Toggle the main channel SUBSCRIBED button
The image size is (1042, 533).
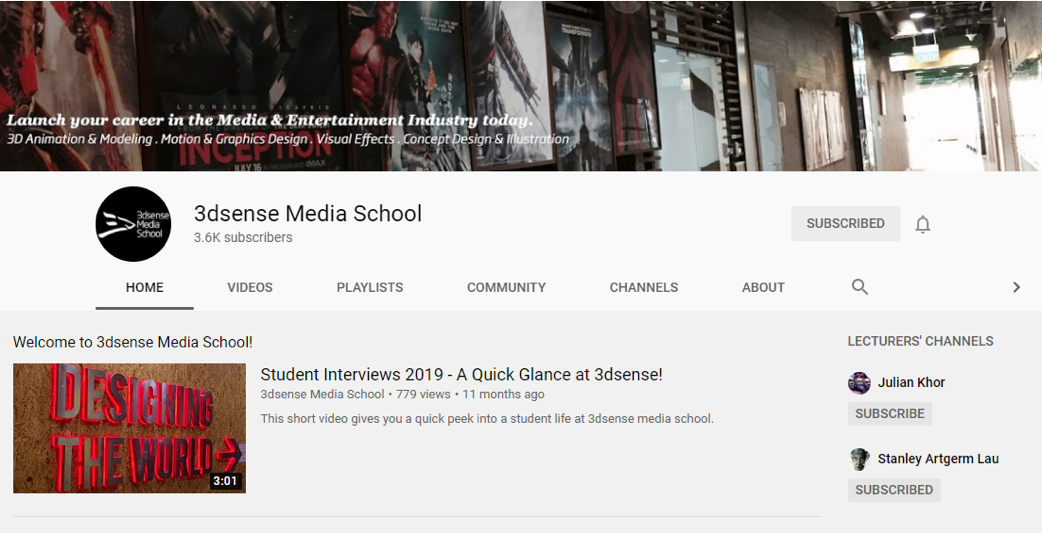pyautogui.click(x=845, y=224)
